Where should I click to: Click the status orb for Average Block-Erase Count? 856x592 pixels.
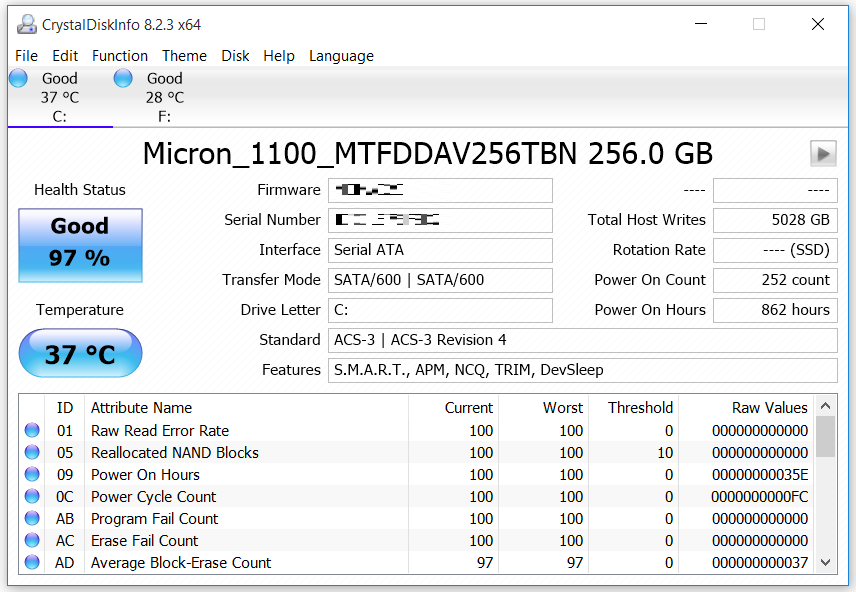point(32,562)
